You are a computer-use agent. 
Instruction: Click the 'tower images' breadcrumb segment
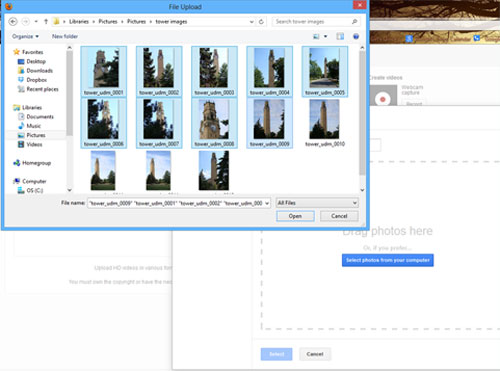[171, 22]
